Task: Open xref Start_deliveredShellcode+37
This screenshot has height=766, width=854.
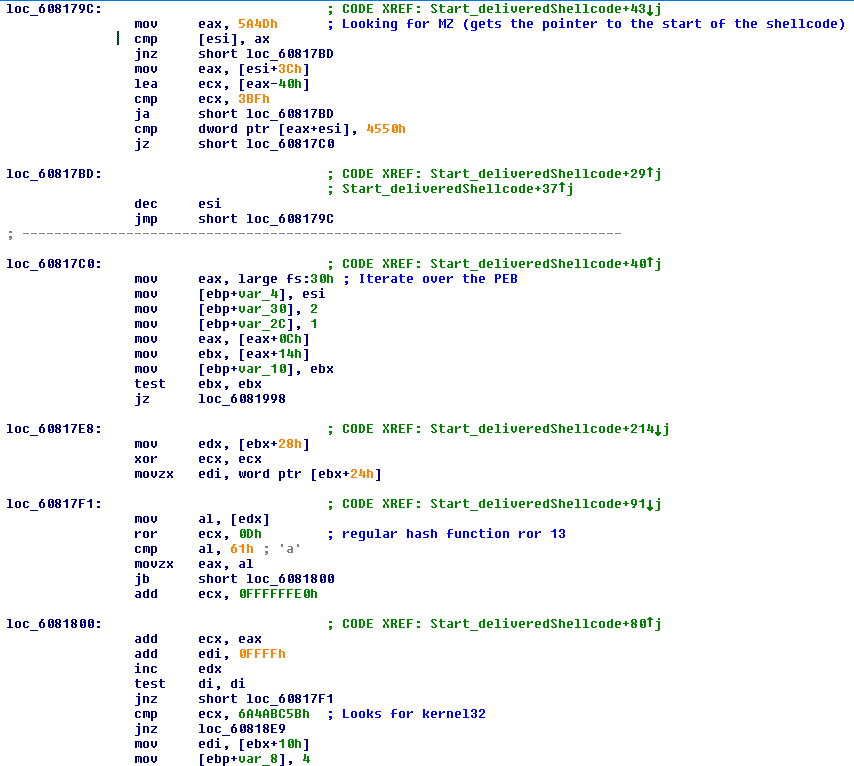Action: click(x=458, y=189)
